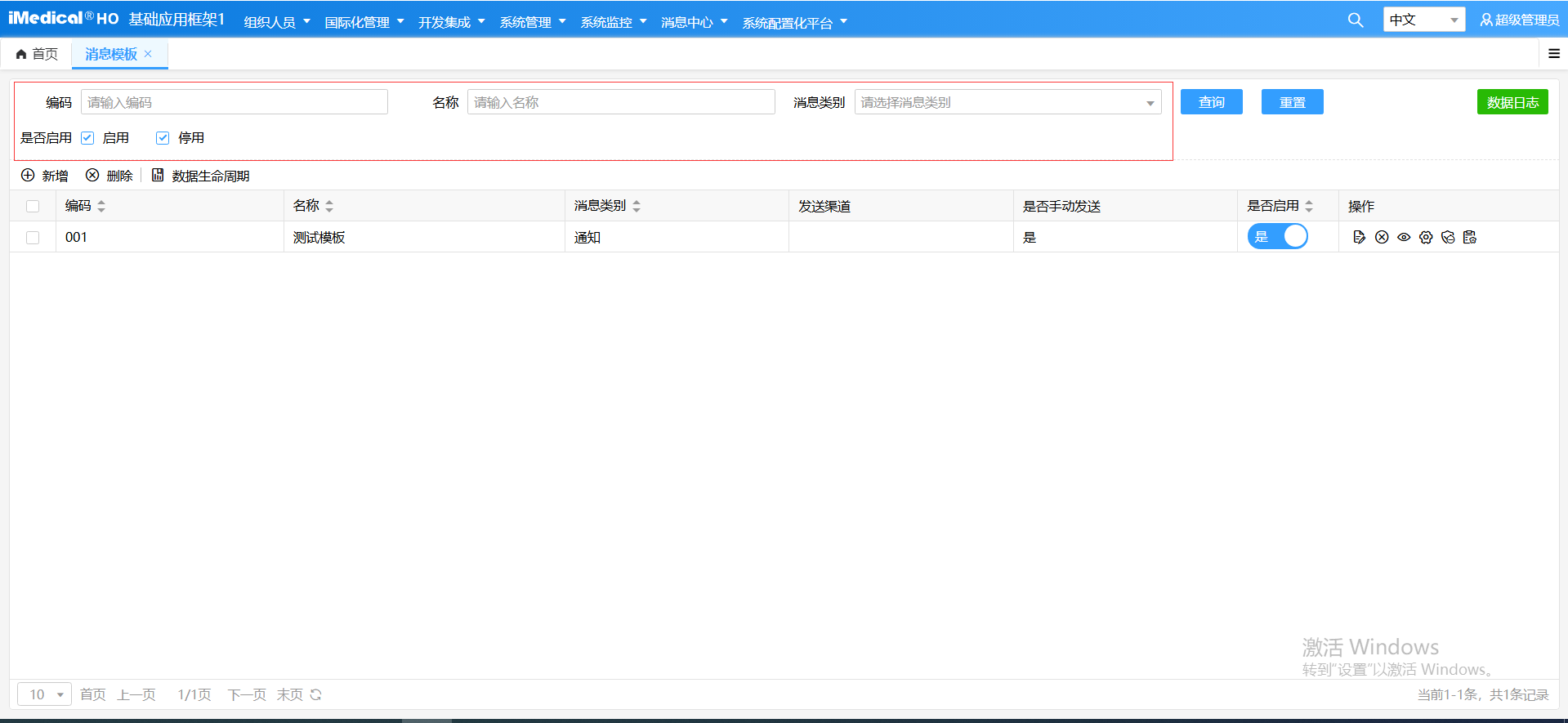Click the 查询 button
Viewport: 1568px width, 723px height.
(1211, 102)
